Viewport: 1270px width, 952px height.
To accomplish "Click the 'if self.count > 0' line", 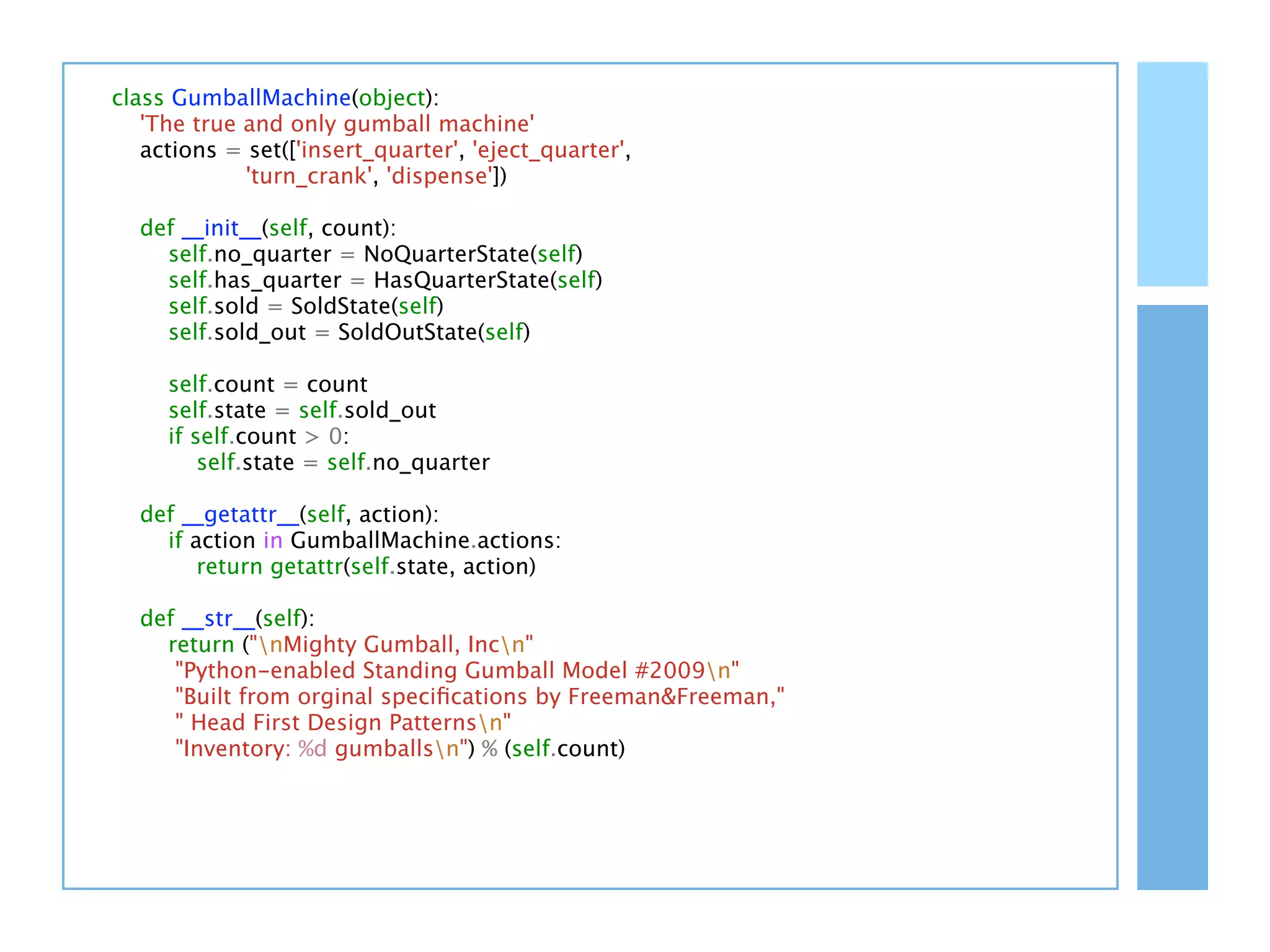I will (259, 436).
